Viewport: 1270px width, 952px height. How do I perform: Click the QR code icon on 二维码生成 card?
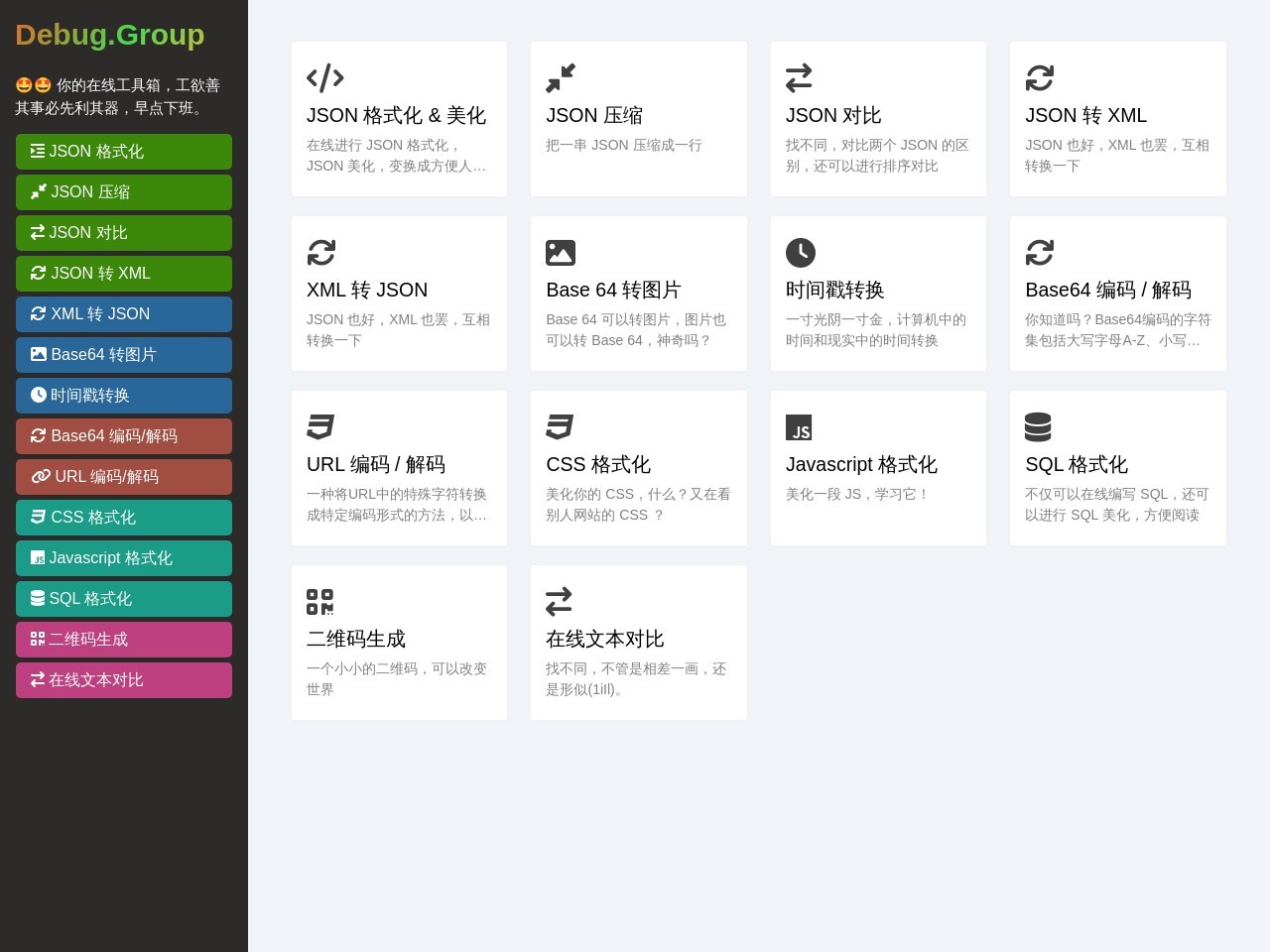click(x=320, y=601)
